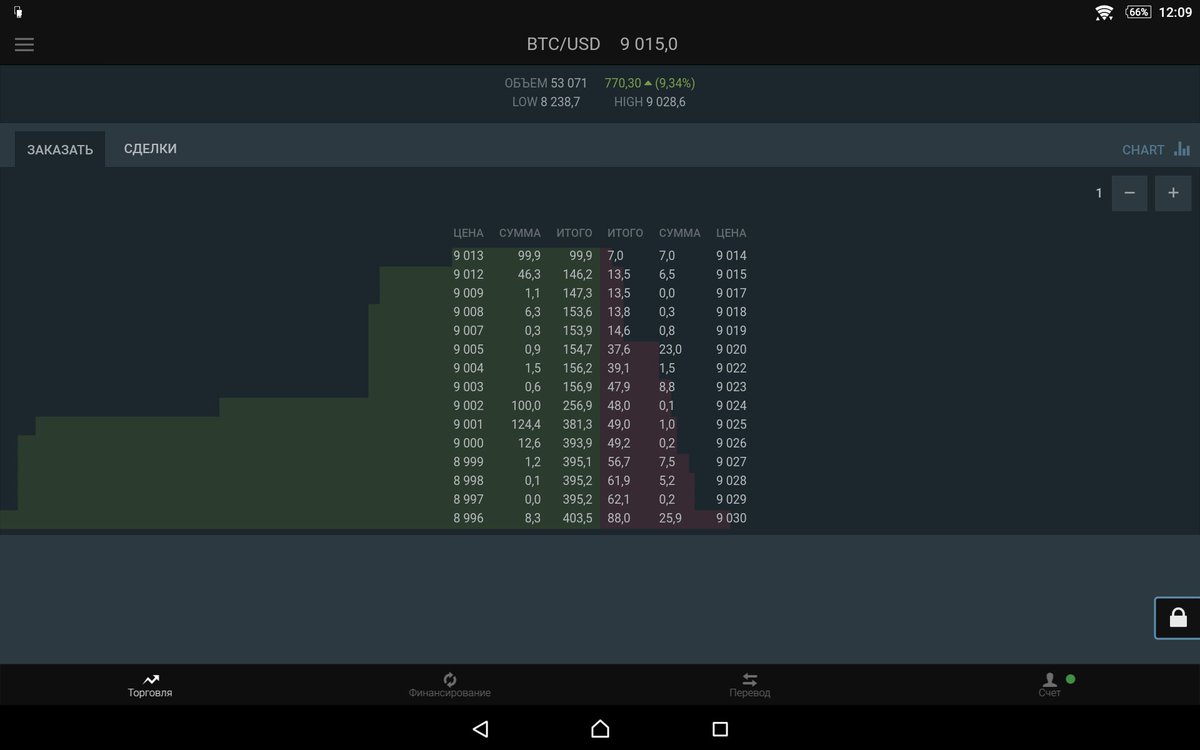Tap the Wi-Fi status icon

(1104, 12)
